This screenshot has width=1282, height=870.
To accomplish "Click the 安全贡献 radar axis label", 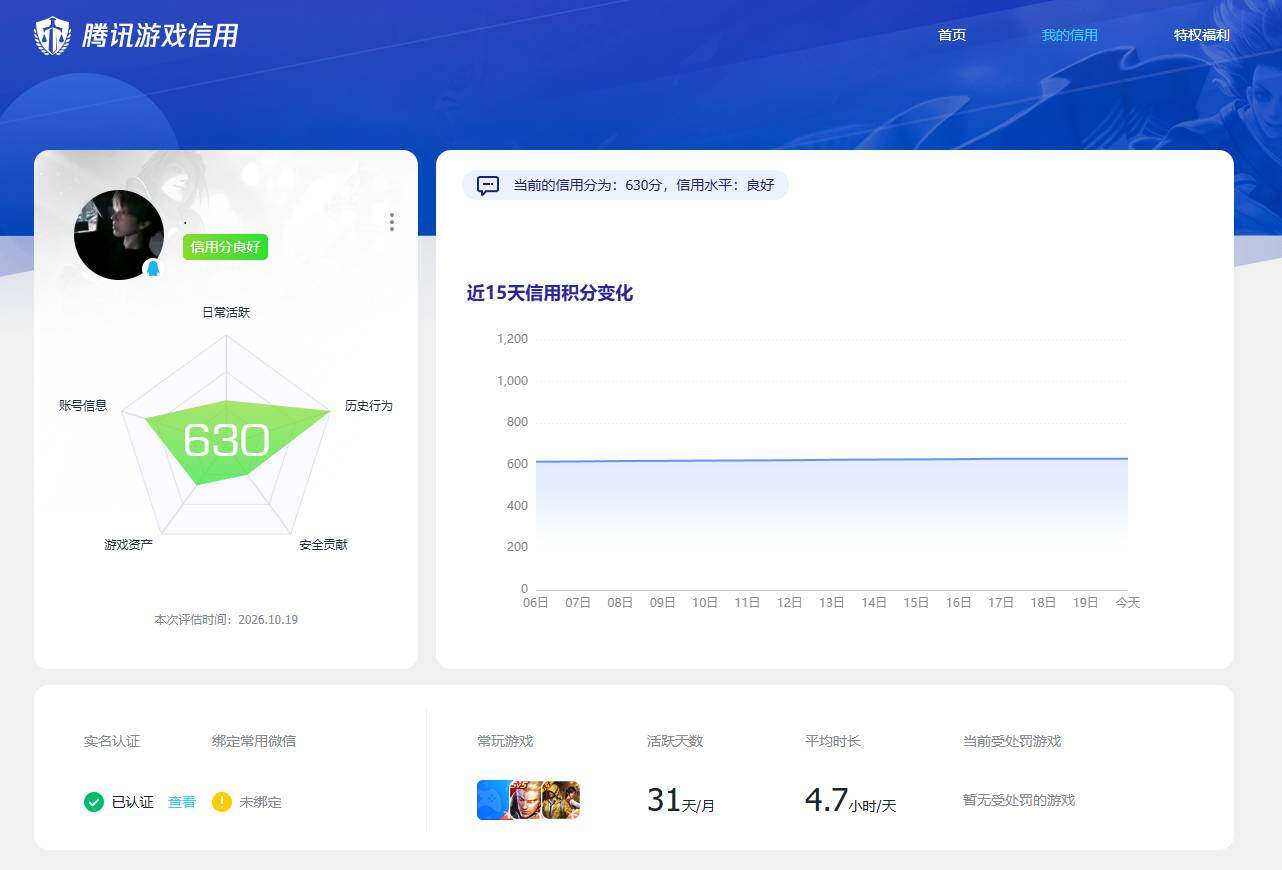I will click(324, 545).
